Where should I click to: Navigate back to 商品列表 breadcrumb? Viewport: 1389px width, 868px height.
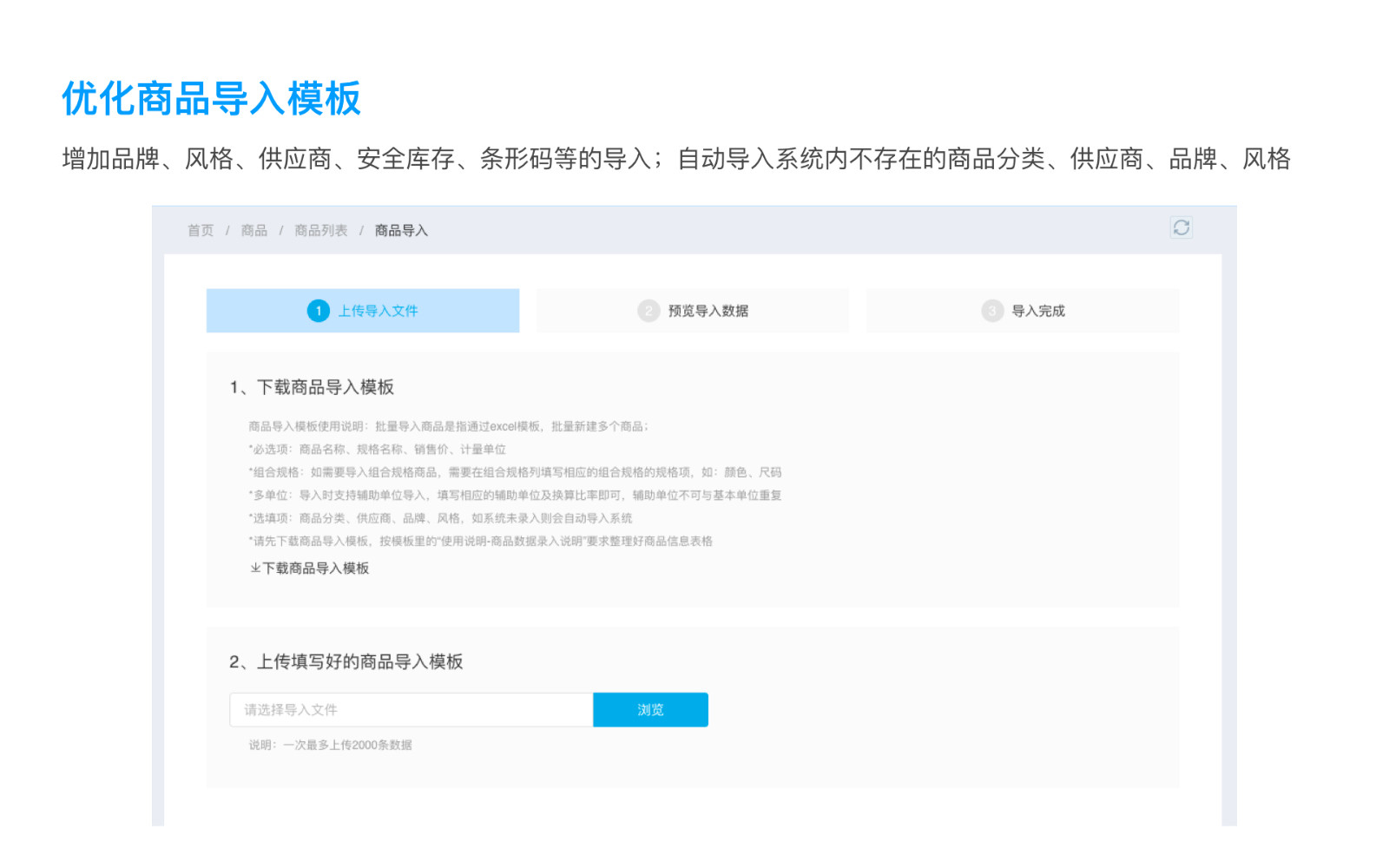coord(320,230)
